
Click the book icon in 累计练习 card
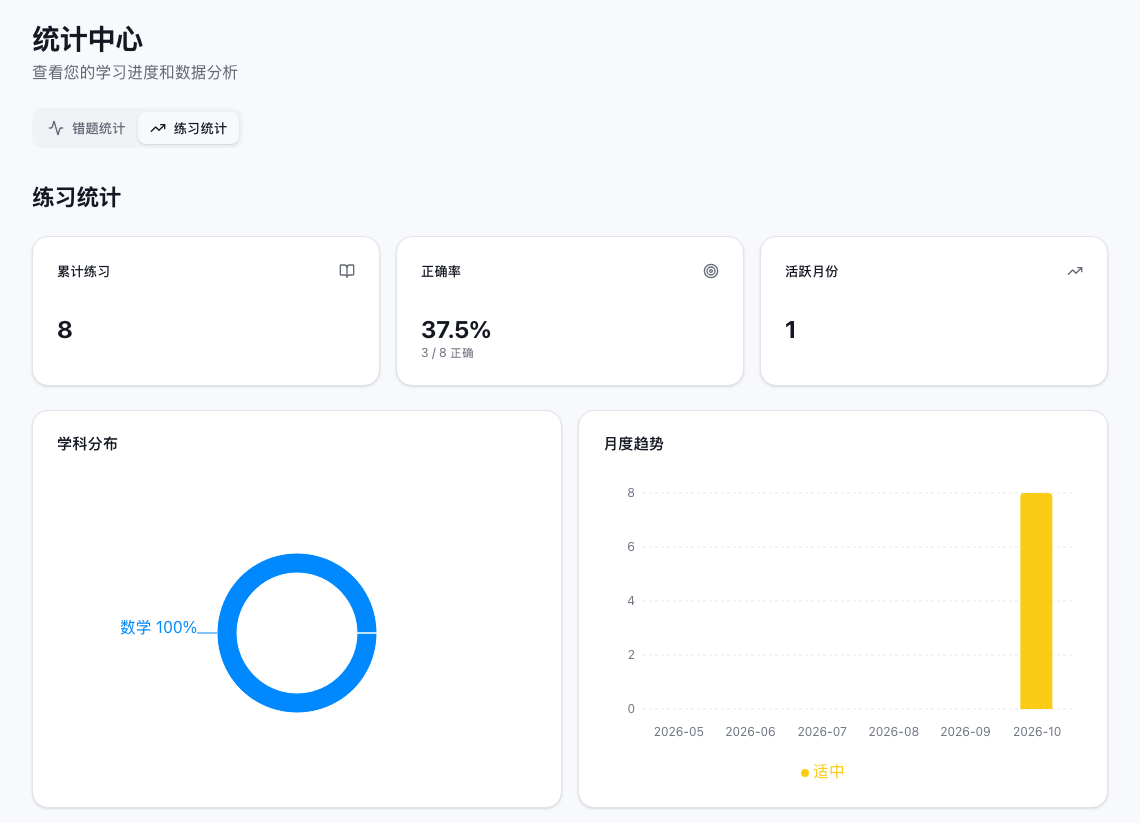click(x=347, y=271)
